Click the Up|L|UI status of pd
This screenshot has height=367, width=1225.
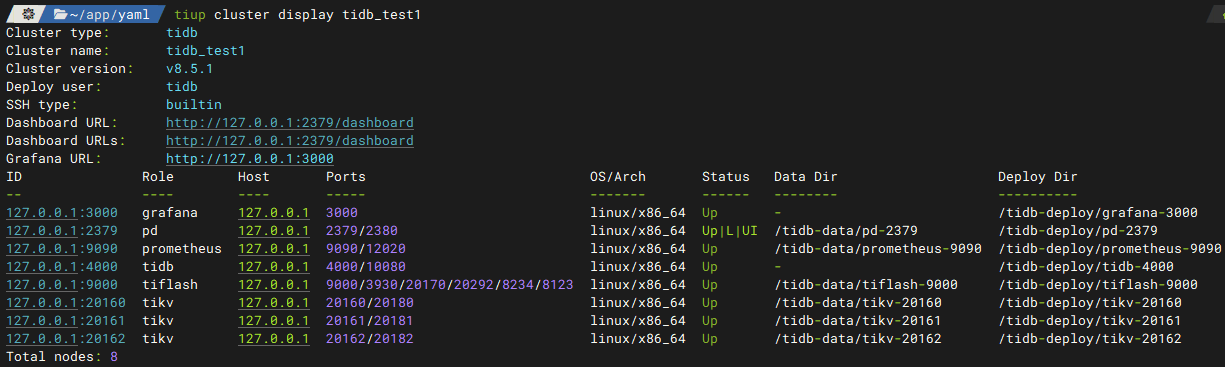[x=730, y=231]
